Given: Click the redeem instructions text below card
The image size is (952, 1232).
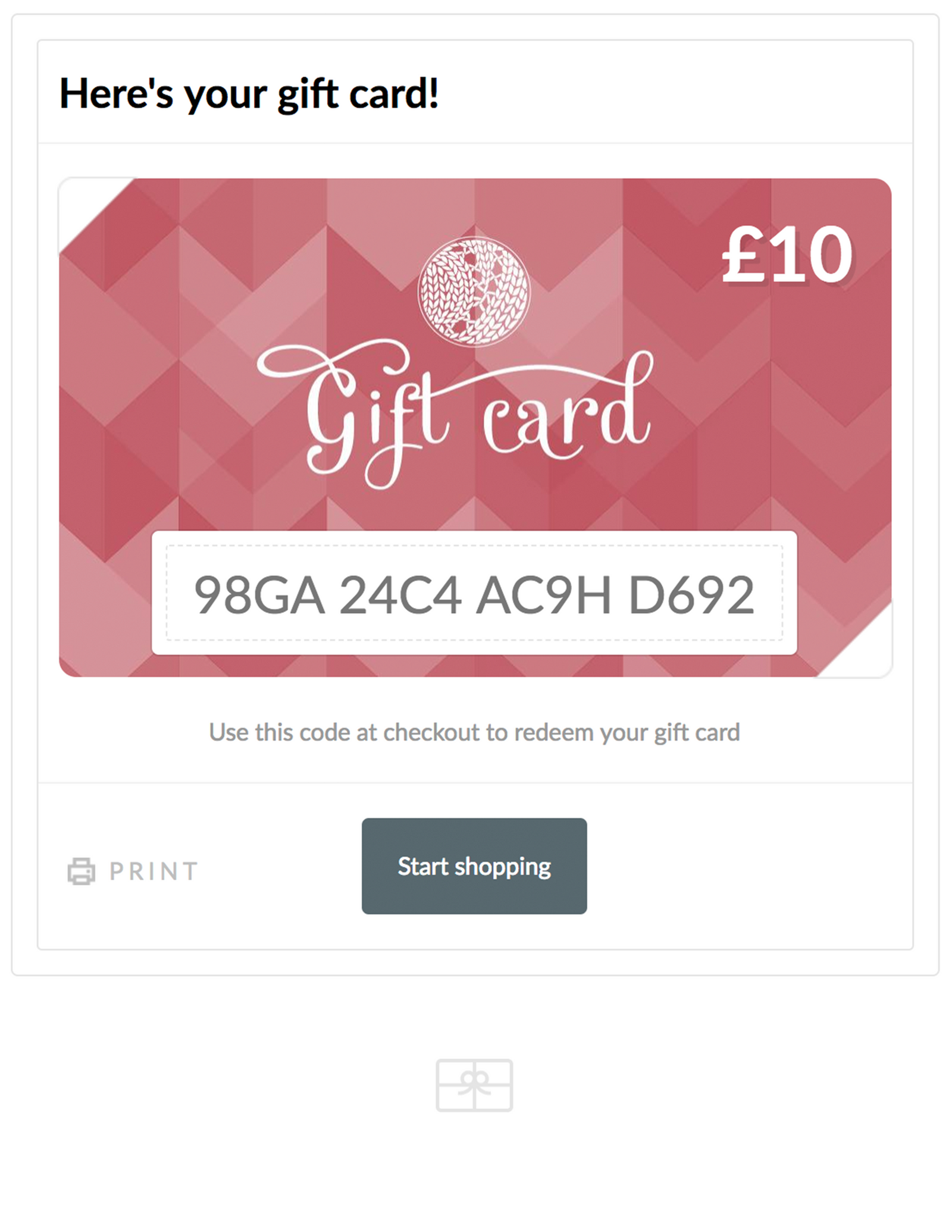Looking at the screenshot, I should pos(474,732).
